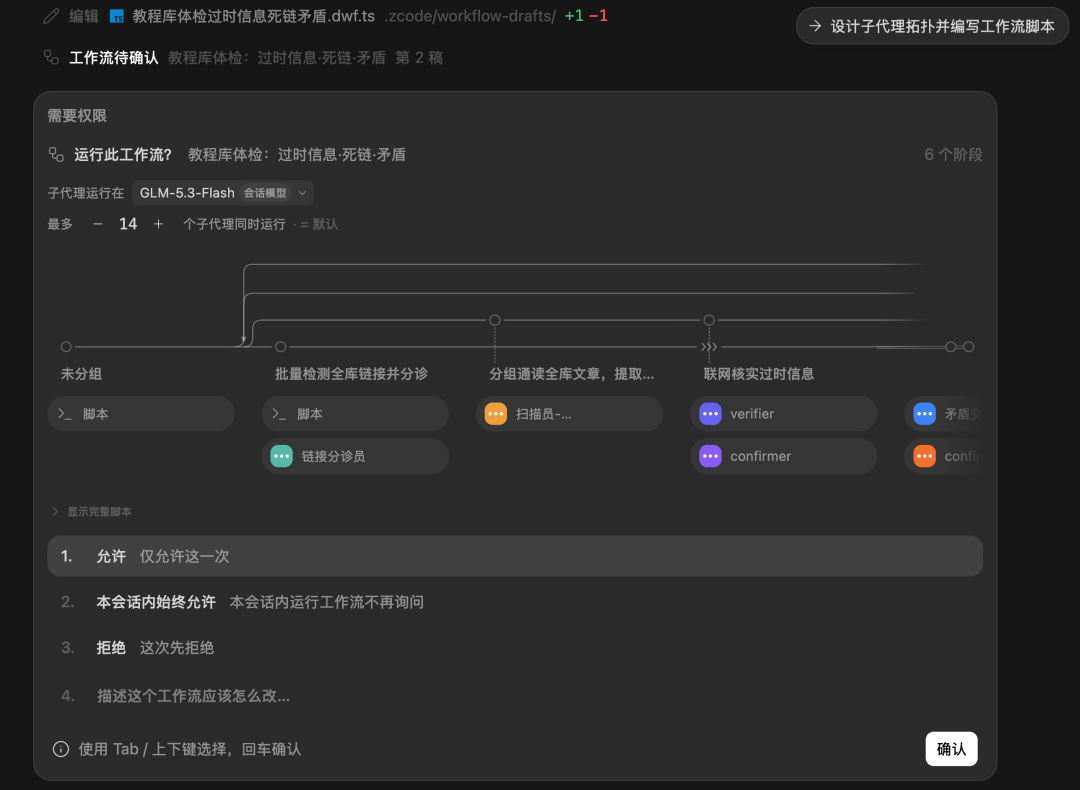Click the 分组通读全库文章,提取... stage label

click(572, 374)
